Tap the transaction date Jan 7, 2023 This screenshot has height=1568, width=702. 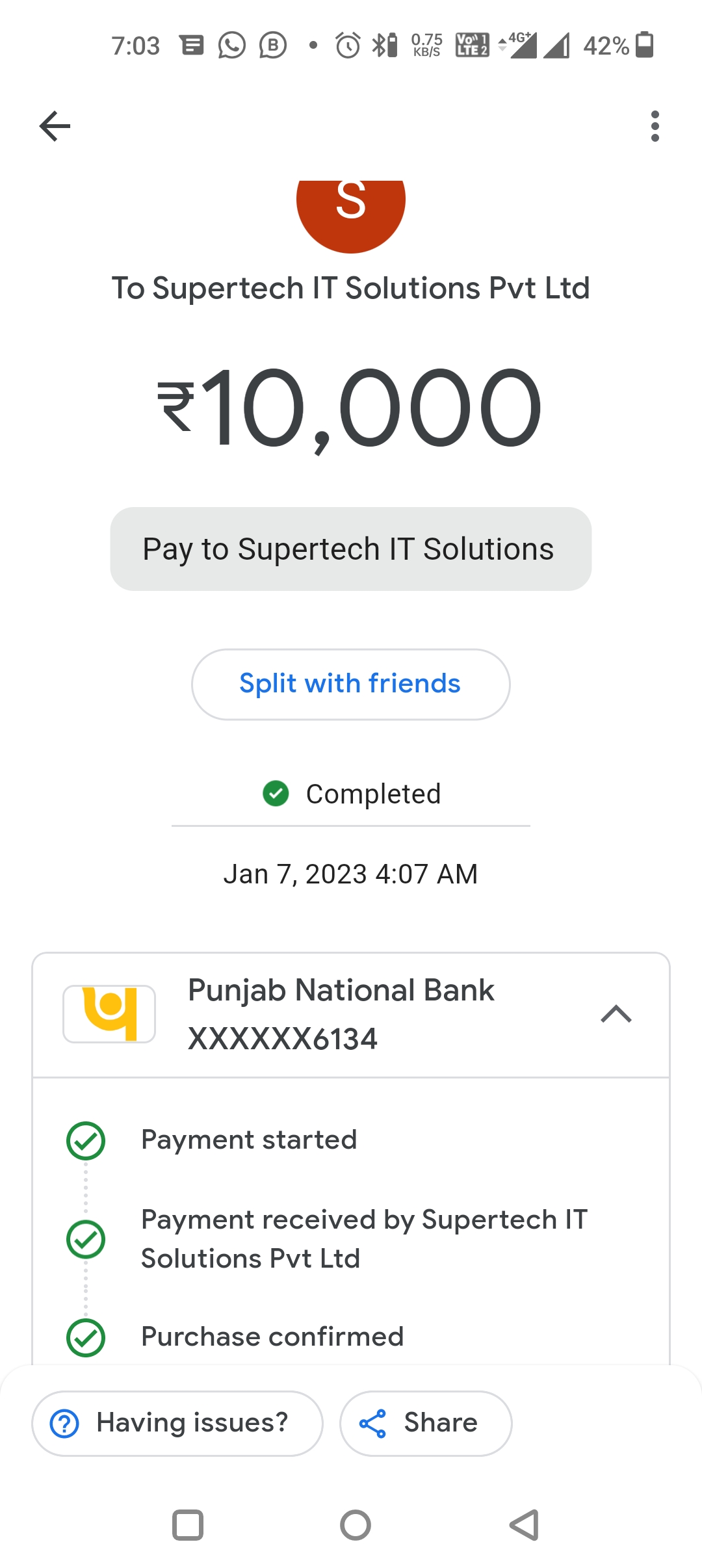(350, 874)
